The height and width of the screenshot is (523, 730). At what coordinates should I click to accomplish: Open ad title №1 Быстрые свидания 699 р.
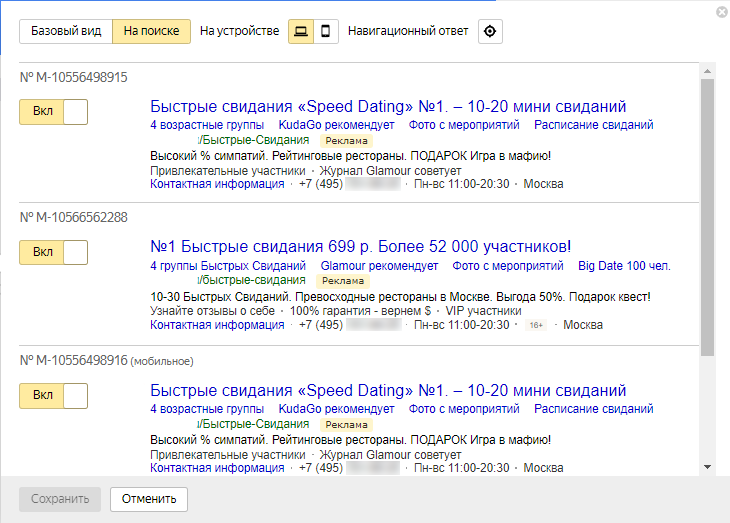[360, 246]
